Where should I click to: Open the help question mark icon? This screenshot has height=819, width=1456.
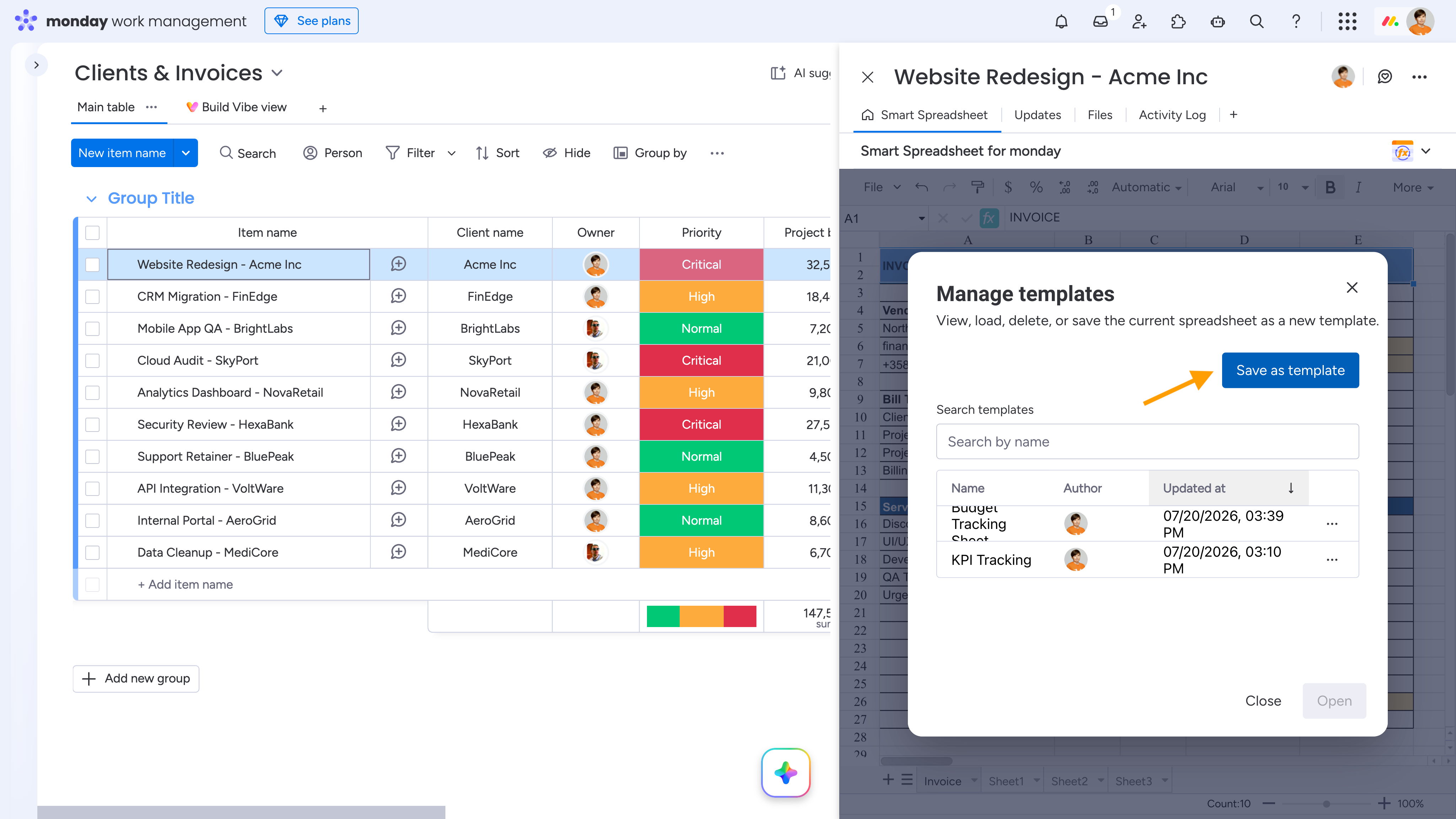1296,21
